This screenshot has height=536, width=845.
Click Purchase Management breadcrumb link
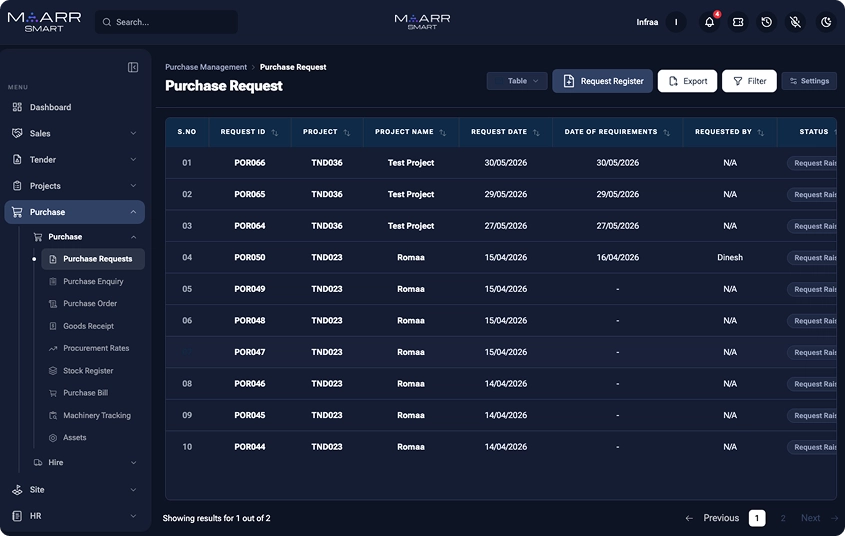coord(206,67)
